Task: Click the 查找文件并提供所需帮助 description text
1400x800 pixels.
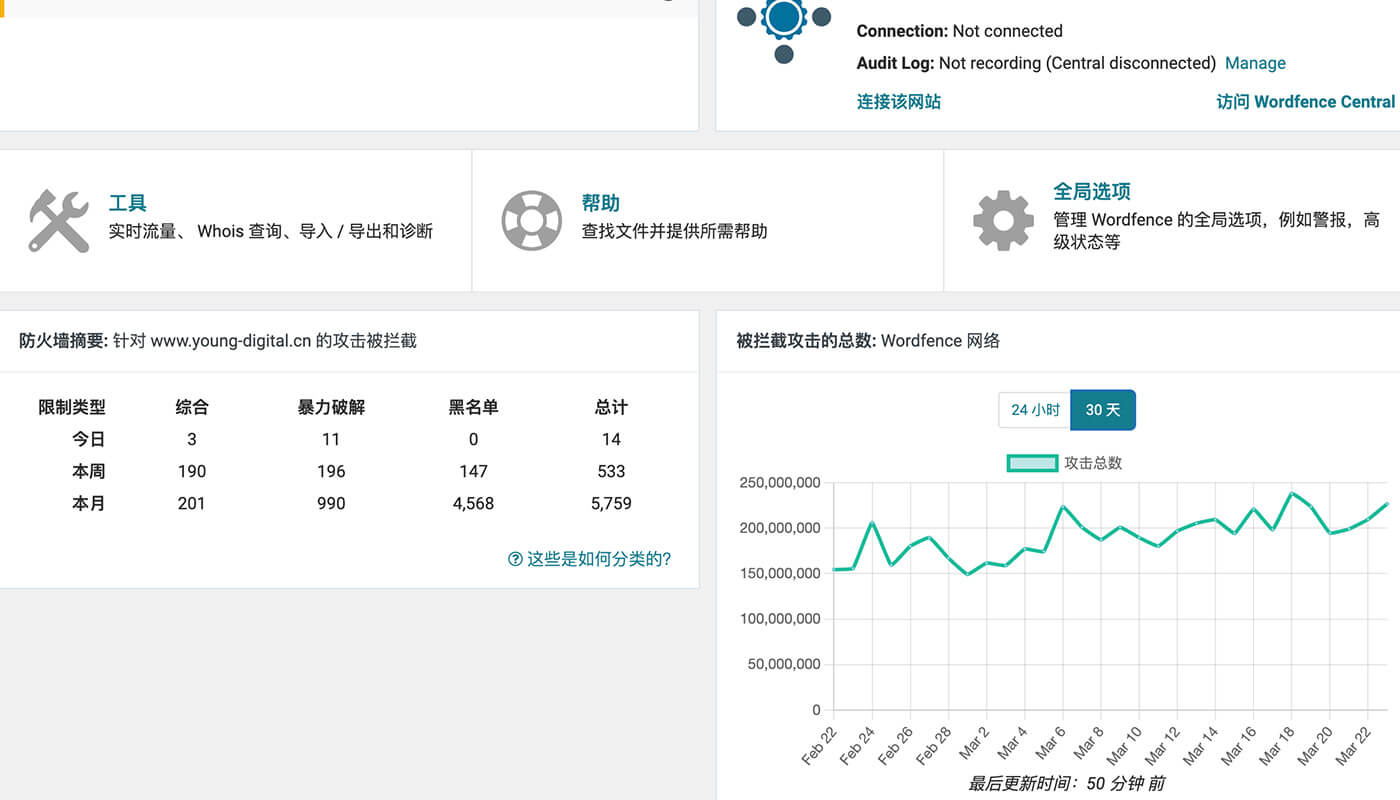Action: click(675, 231)
